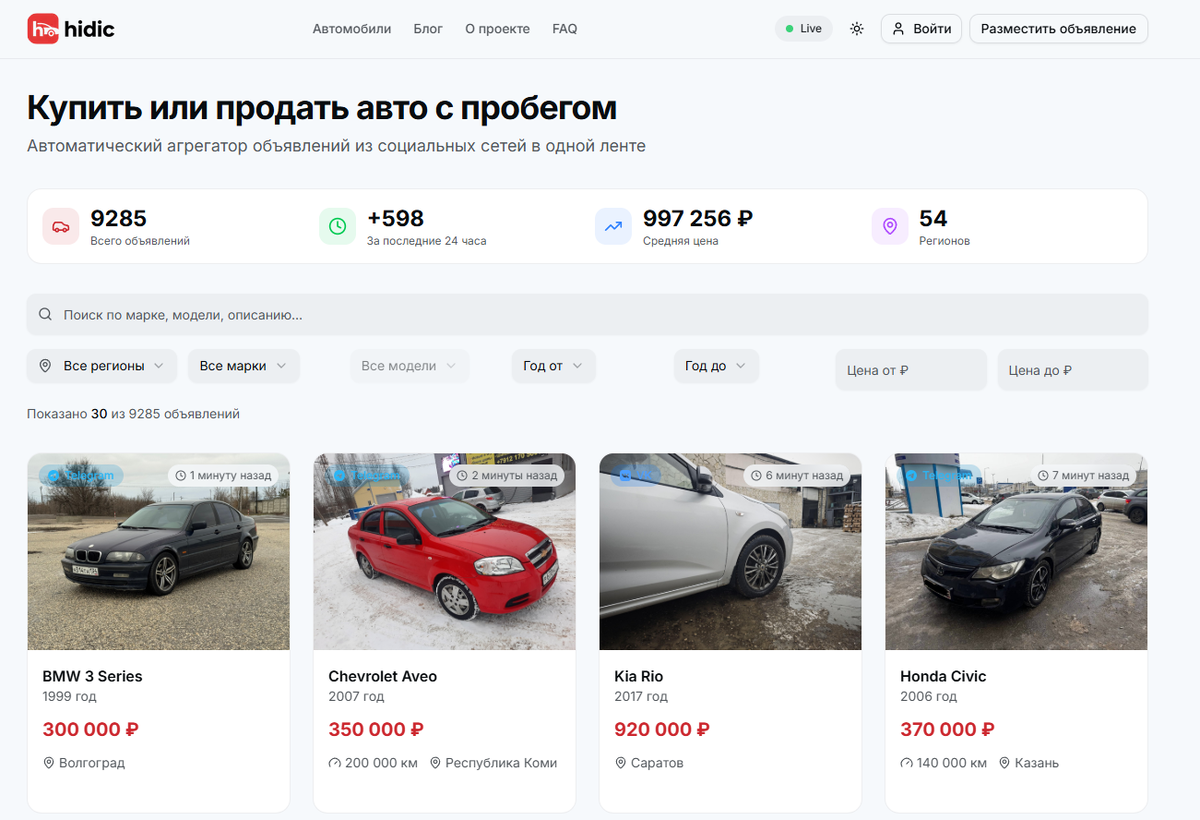Click the mileage gauge icon by 200 000 км
The image size is (1200, 820).
(334, 763)
